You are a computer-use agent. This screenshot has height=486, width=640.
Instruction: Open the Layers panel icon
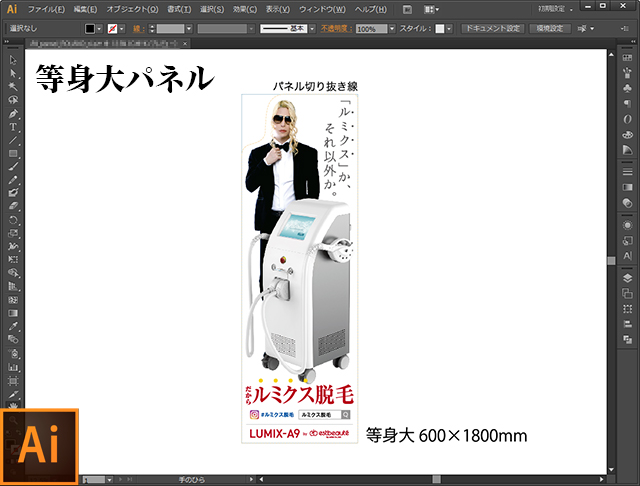click(x=627, y=278)
